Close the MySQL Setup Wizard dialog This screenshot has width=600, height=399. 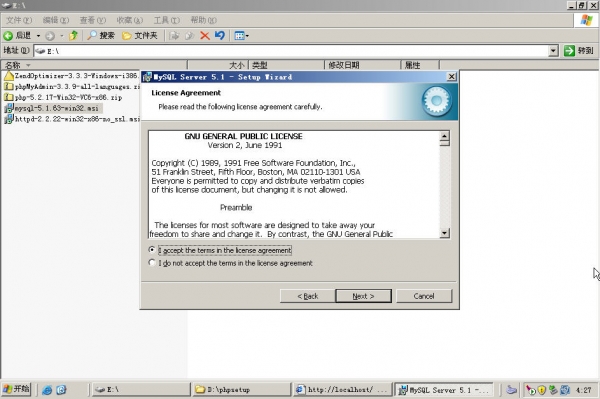tap(452, 77)
